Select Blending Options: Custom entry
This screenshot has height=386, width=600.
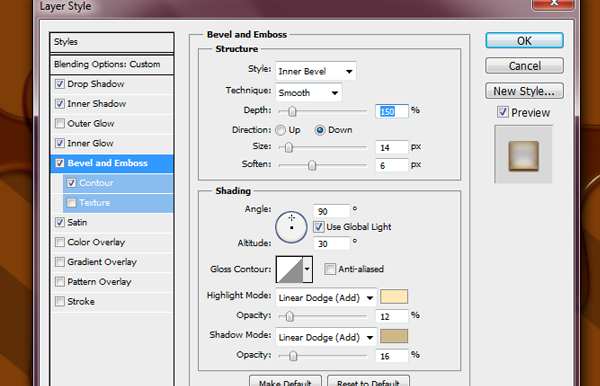(x=112, y=64)
